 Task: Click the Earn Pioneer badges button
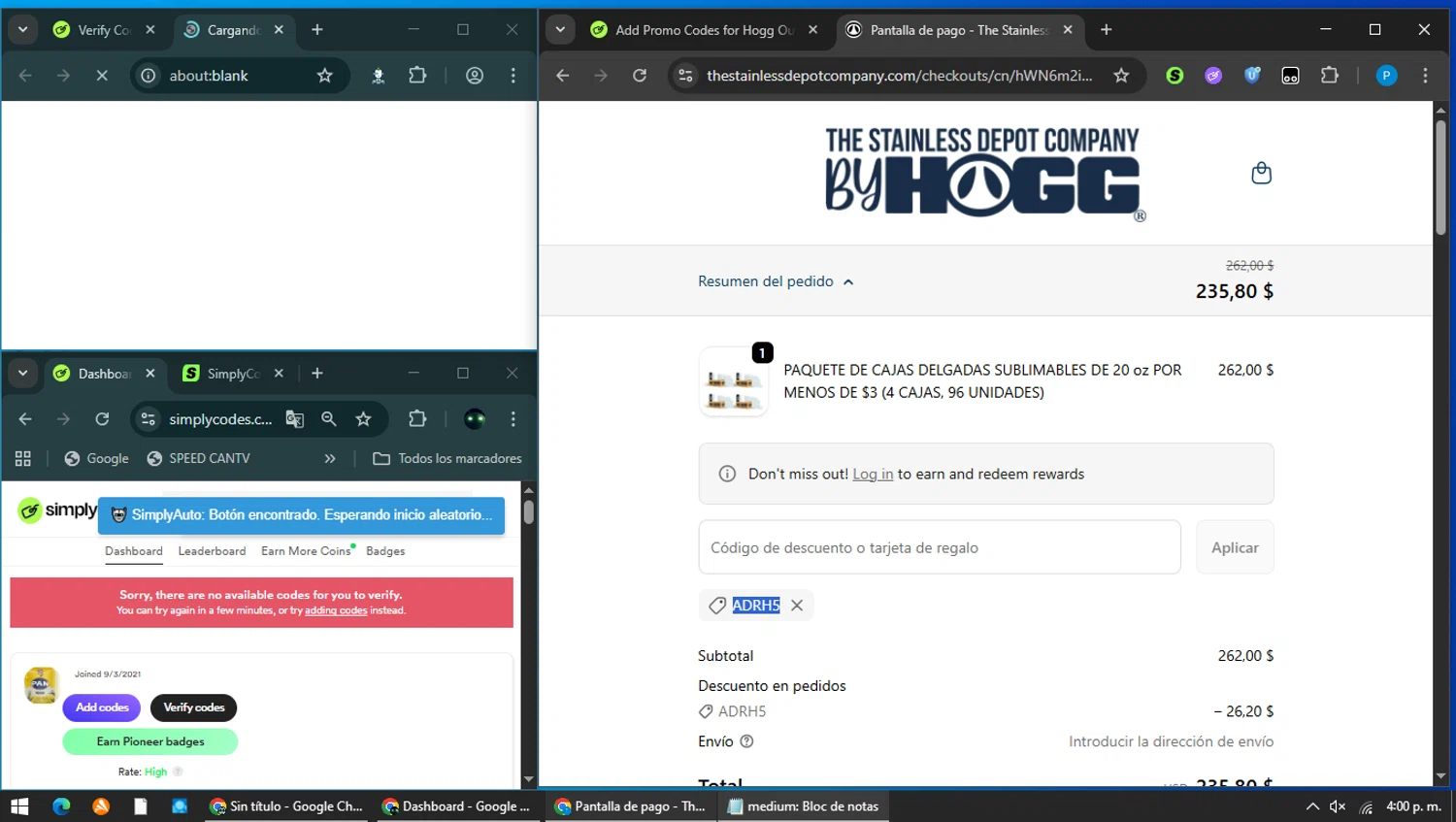click(150, 741)
